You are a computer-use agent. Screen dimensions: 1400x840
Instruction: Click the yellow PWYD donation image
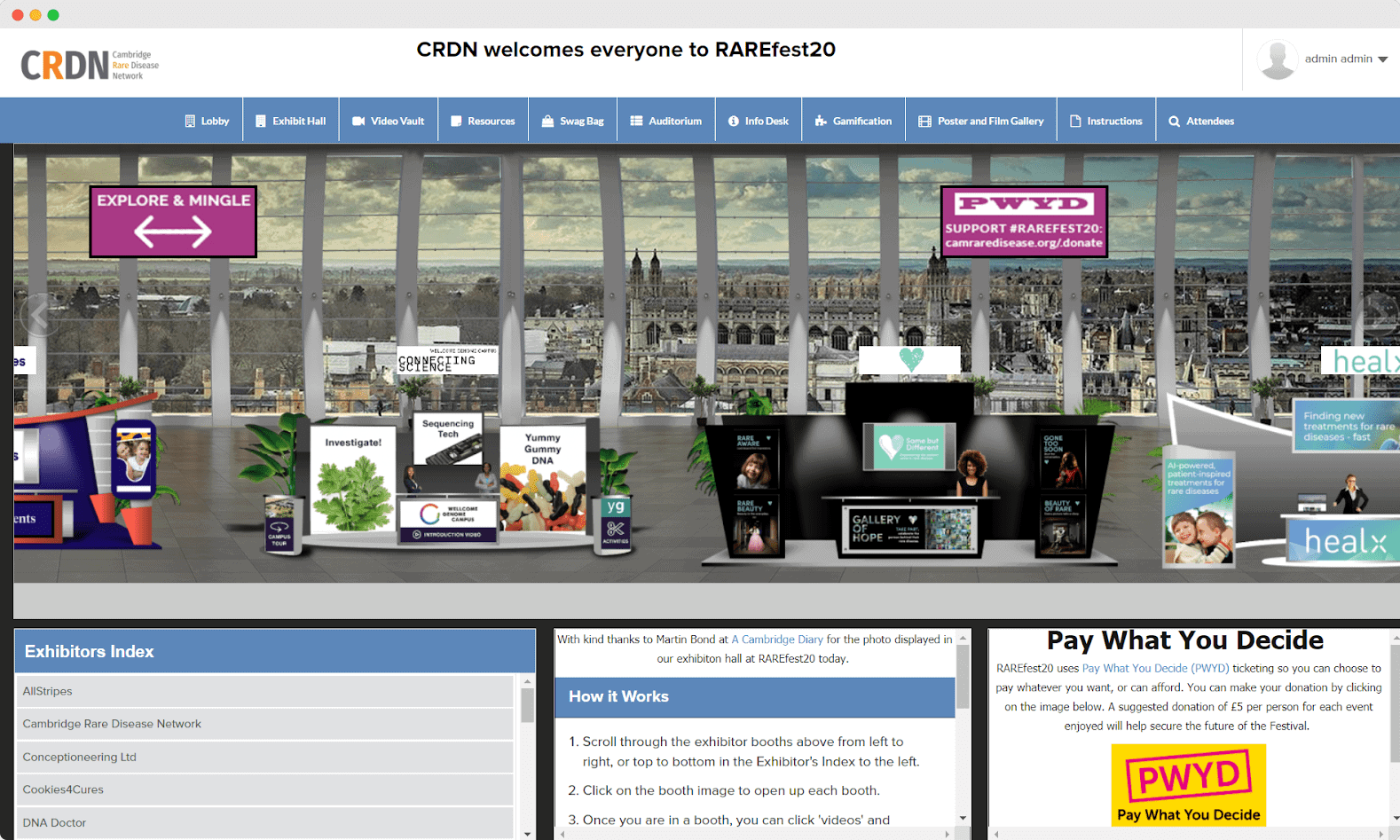tap(1188, 785)
